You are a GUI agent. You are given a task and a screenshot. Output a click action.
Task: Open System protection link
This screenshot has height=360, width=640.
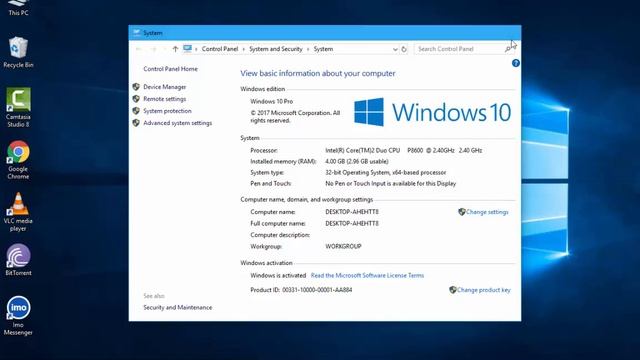pyautogui.click(x=167, y=111)
